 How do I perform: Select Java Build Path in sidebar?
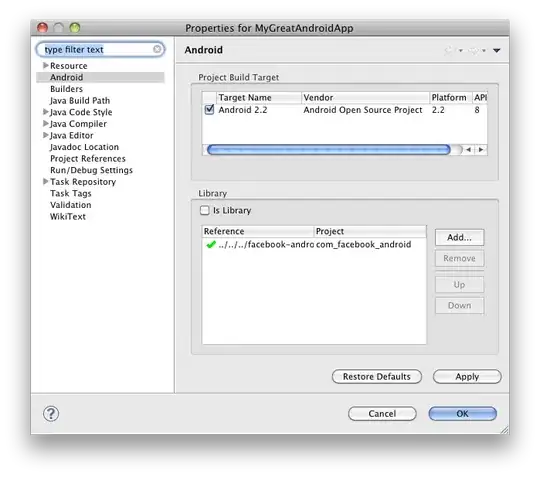tap(80, 101)
